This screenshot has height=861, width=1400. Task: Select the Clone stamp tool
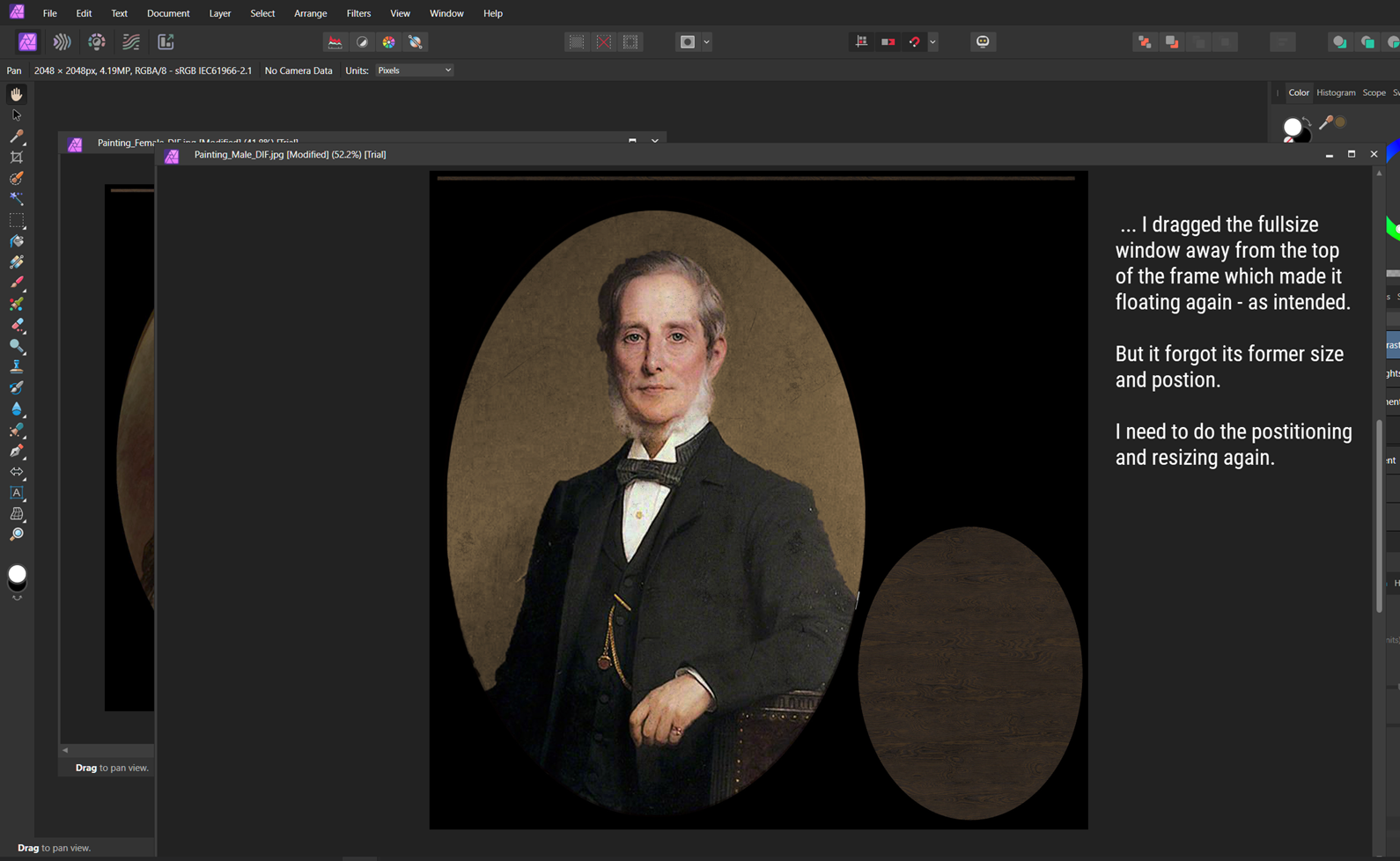point(16,367)
